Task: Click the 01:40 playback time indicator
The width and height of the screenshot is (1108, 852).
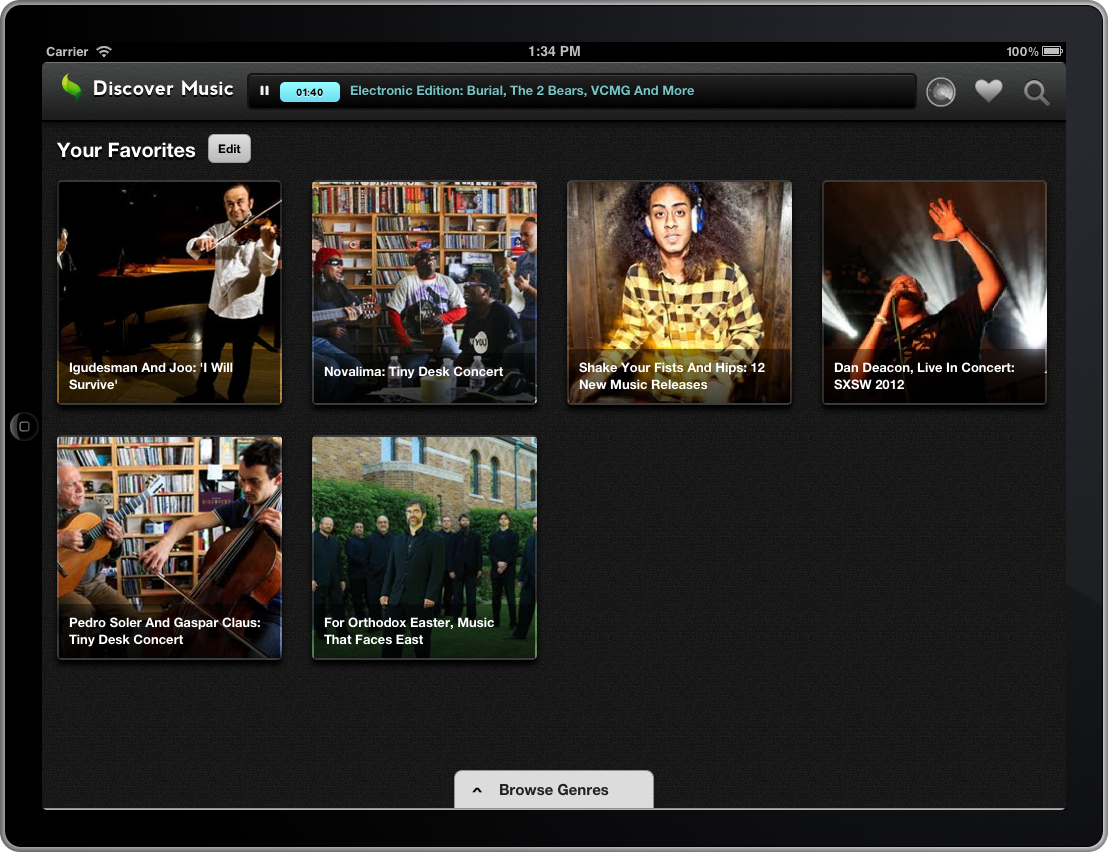Action: point(310,92)
